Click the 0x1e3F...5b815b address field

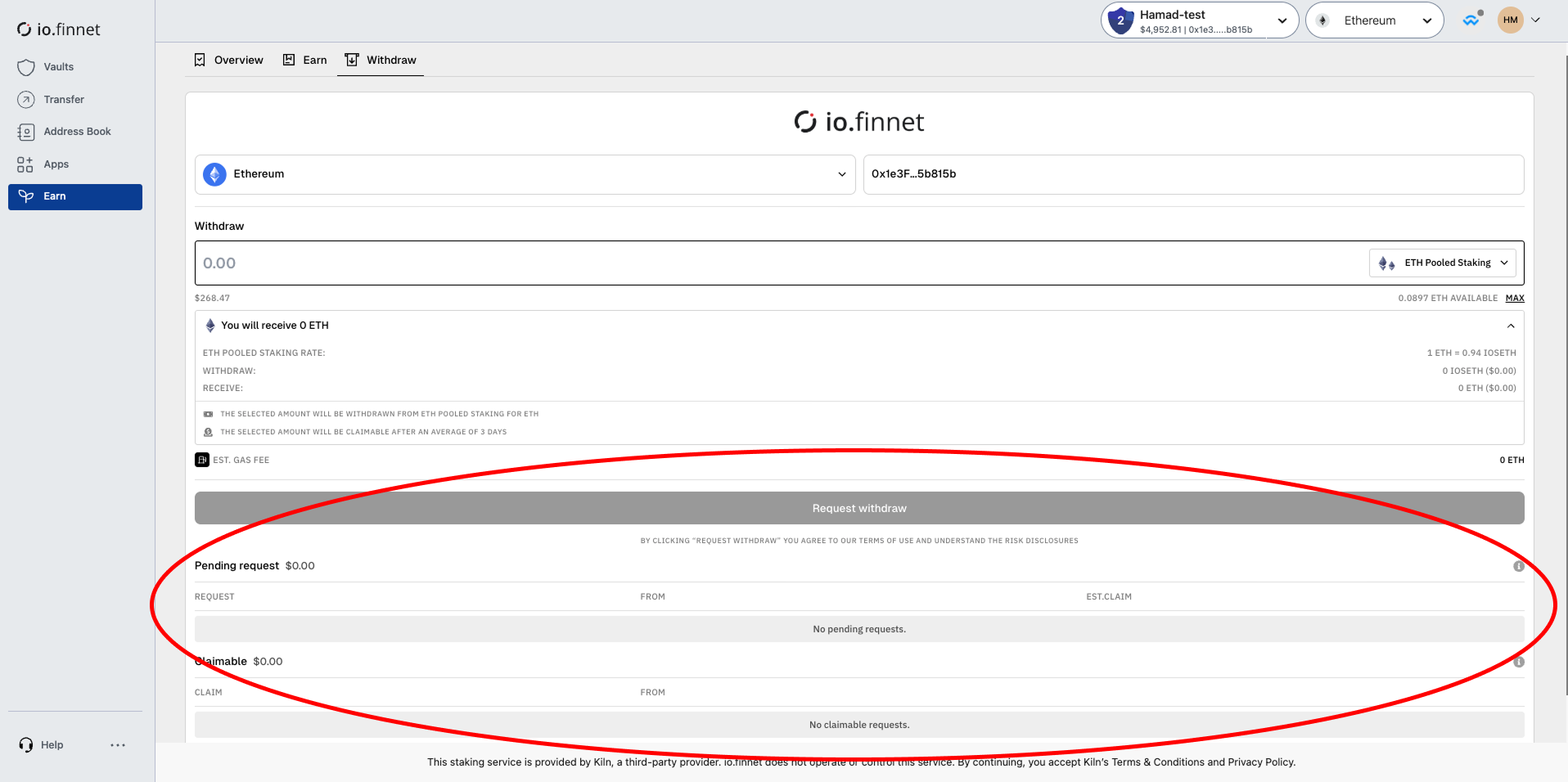[1193, 174]
